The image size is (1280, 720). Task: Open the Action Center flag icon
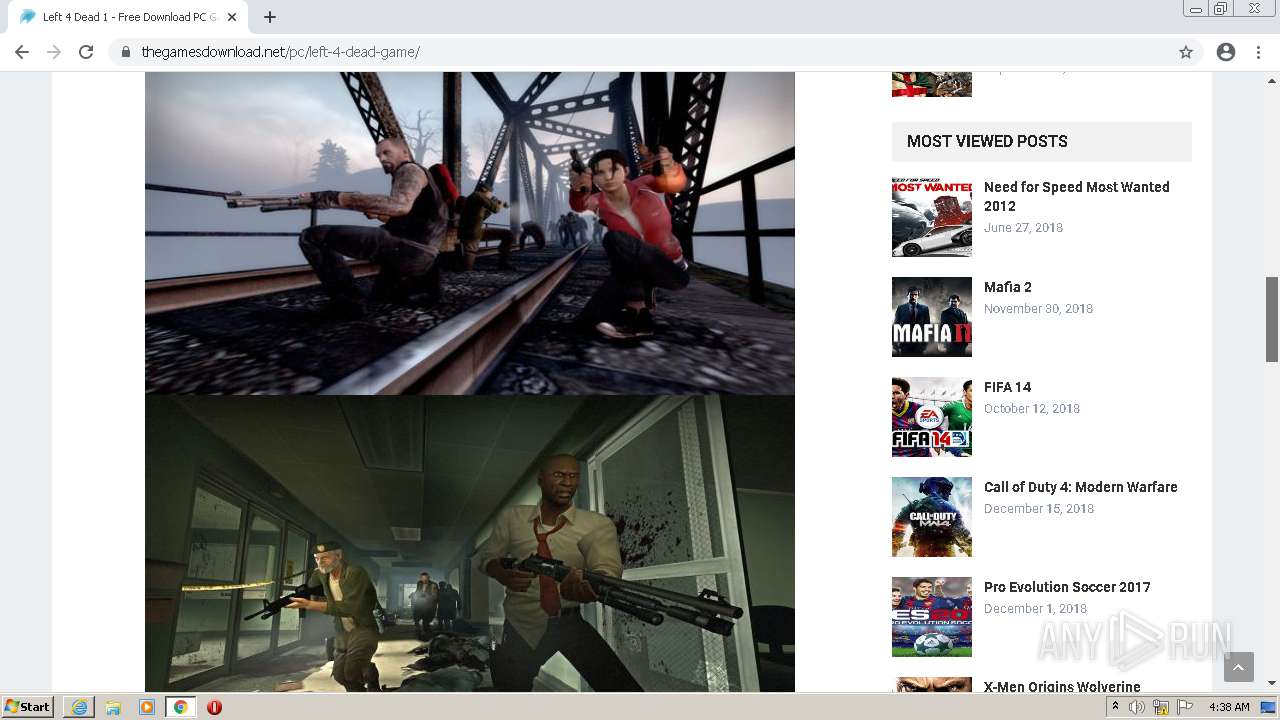[1185, 707]
